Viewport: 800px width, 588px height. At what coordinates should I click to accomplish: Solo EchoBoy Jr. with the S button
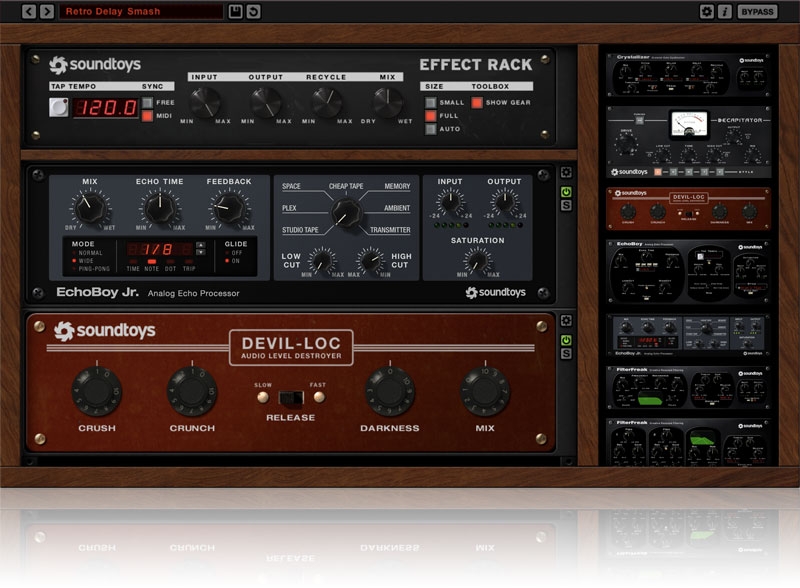click(566, 205)
